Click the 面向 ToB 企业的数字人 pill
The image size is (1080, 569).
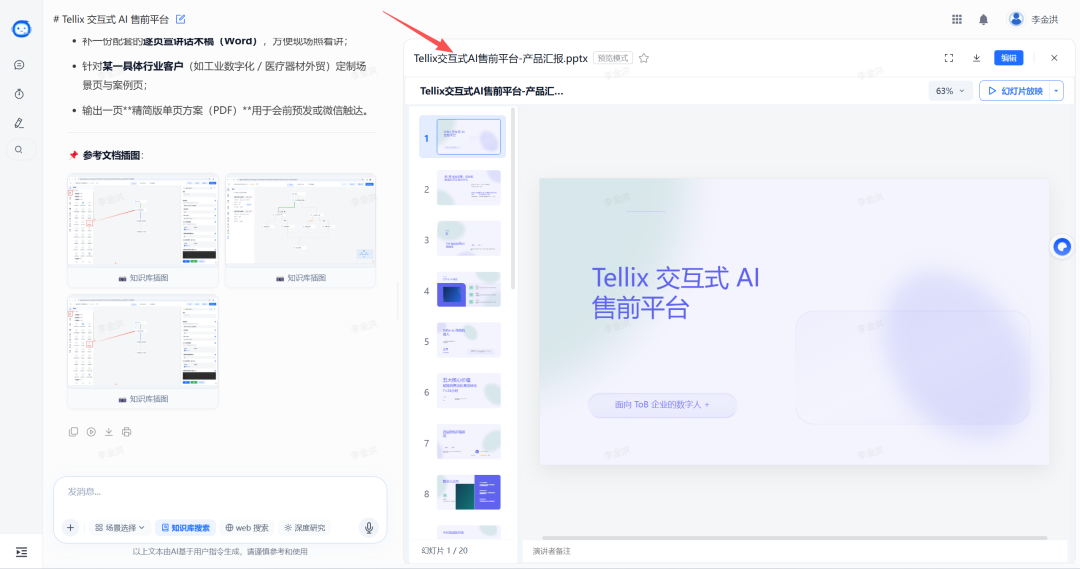click(x=662, y=404)
